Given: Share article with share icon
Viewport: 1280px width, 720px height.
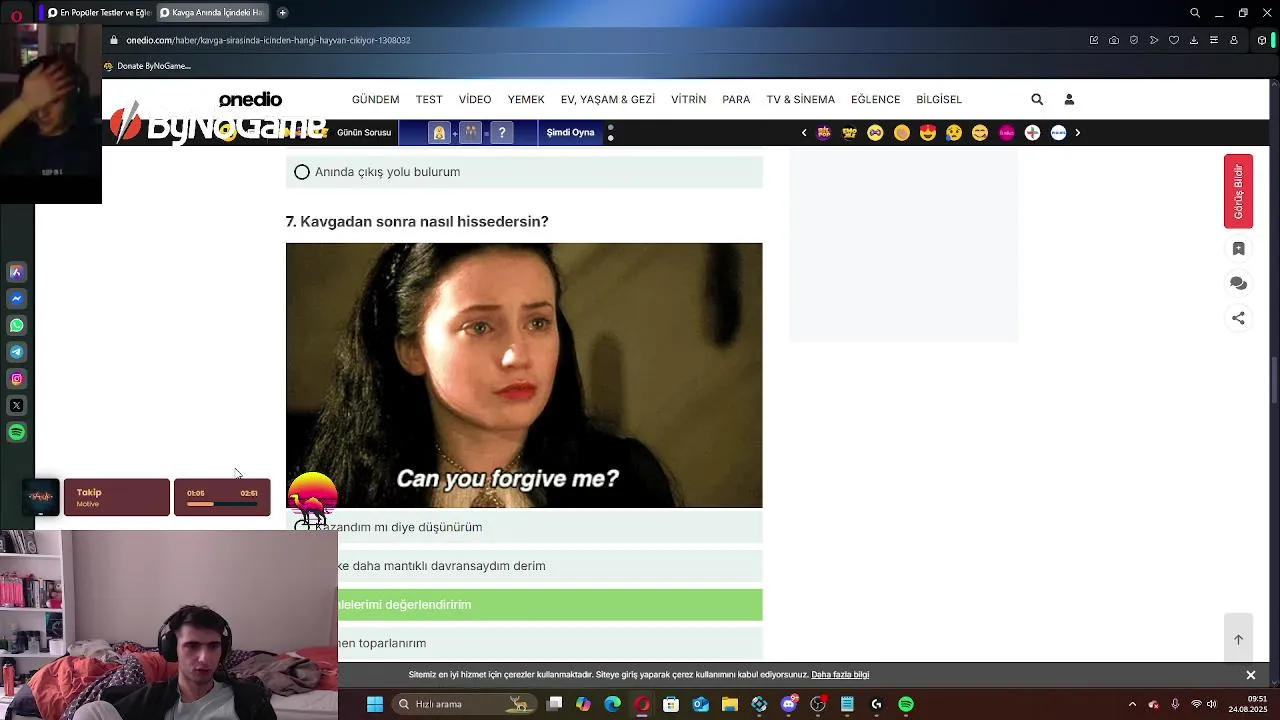Looking at the screenshot, I should click(1238, 318).
